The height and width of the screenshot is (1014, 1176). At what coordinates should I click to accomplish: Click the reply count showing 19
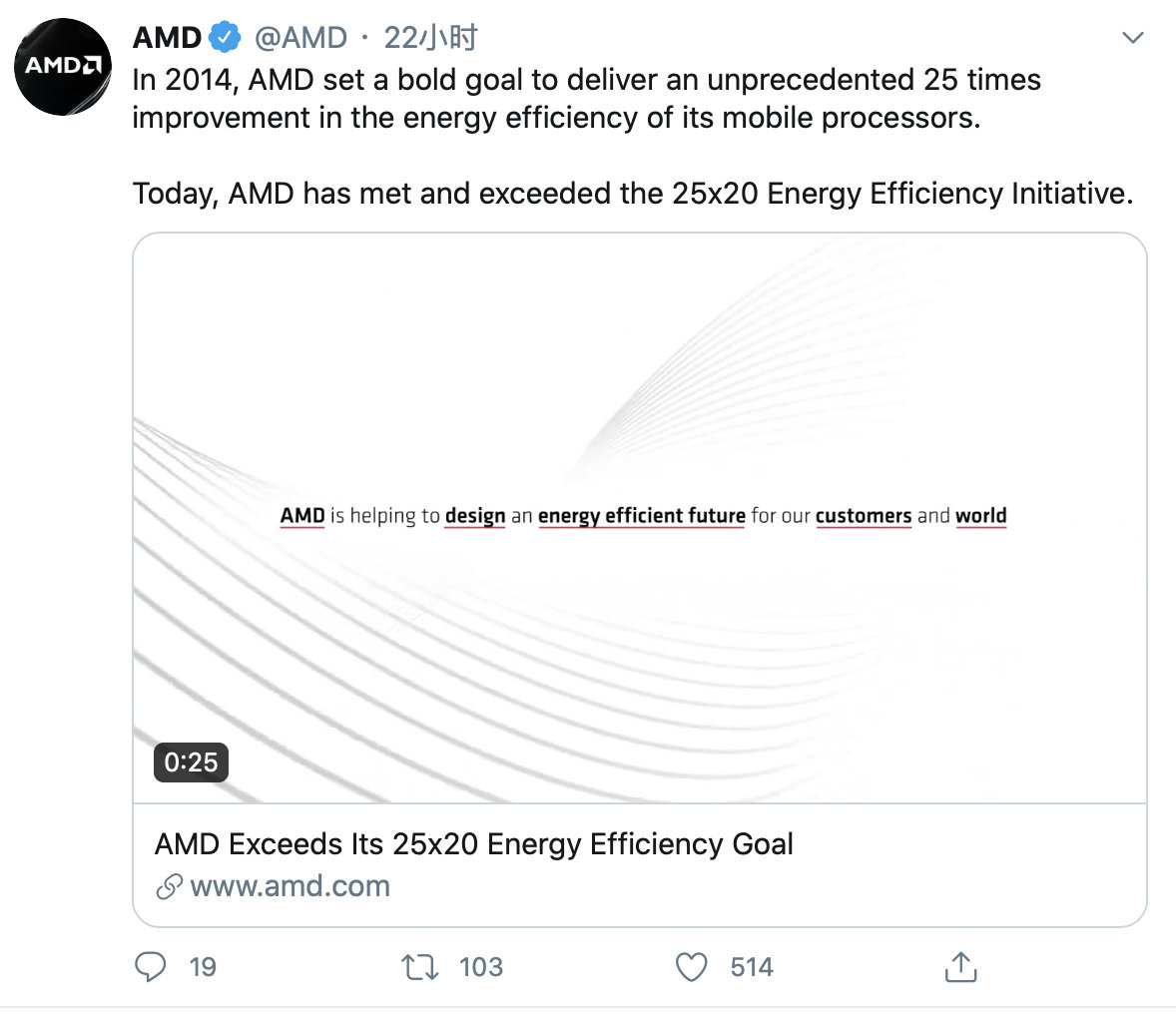pyautogui.click(x=203, y=967)
